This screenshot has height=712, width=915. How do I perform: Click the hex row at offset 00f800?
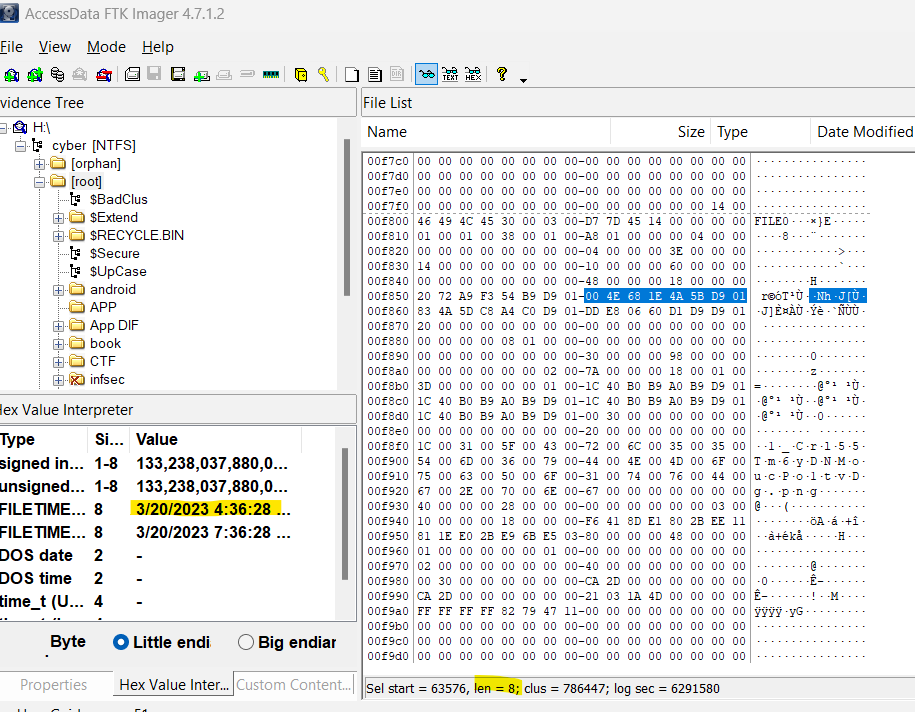pyautogui.click(x=616, y=221)
